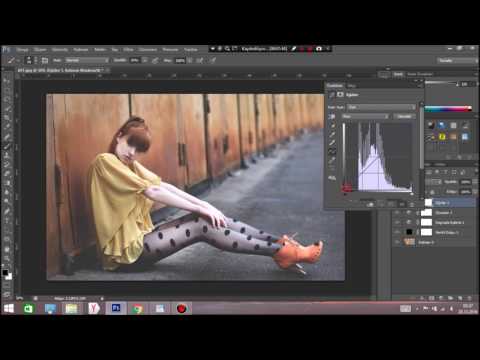Open the channel dropdown beside the Auto button

click(x=365, y=116)
